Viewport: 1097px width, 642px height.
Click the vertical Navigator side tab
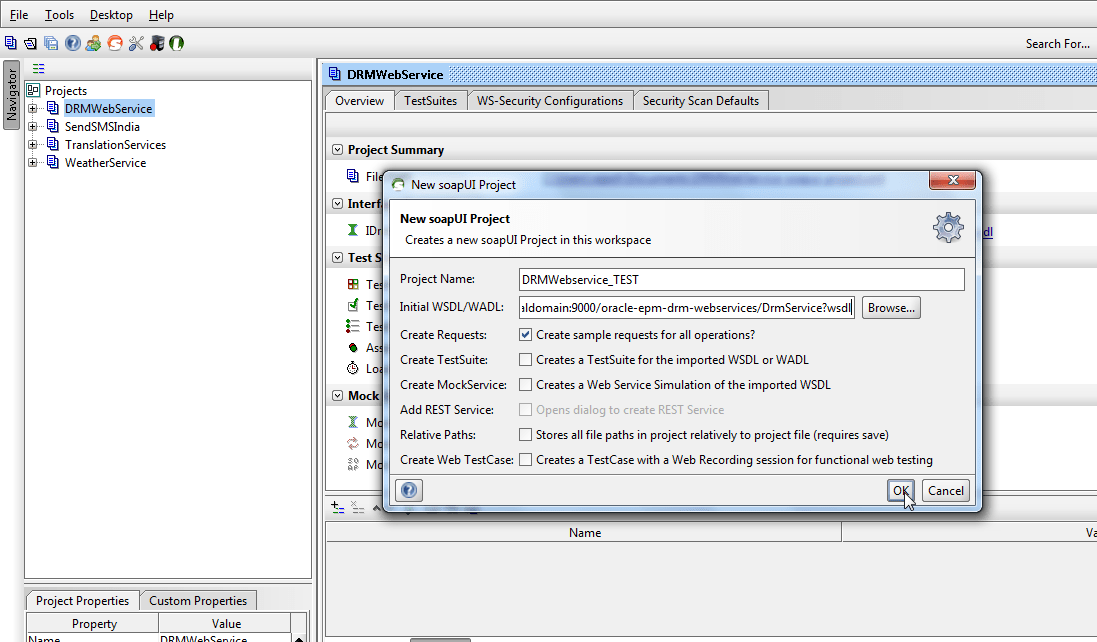pyautogui.click(x=11, y=95)
